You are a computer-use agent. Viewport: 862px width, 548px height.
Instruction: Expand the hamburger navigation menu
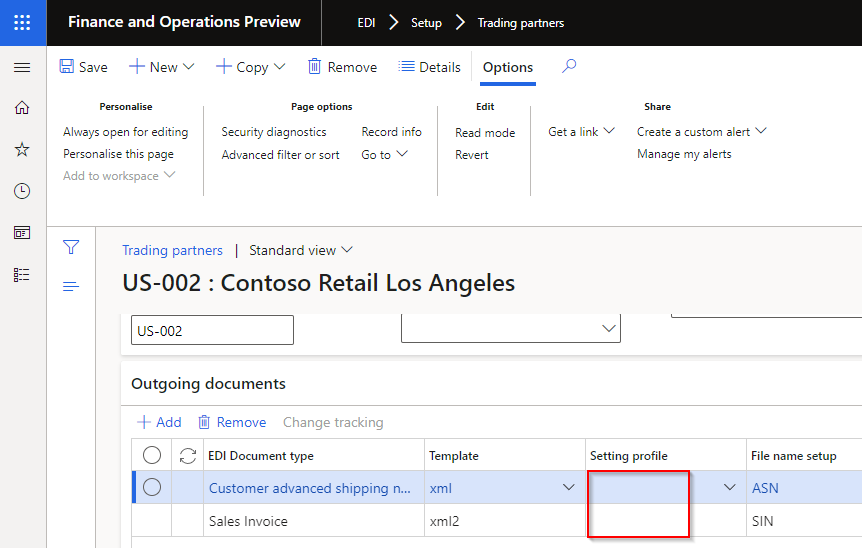coord(22,67)
